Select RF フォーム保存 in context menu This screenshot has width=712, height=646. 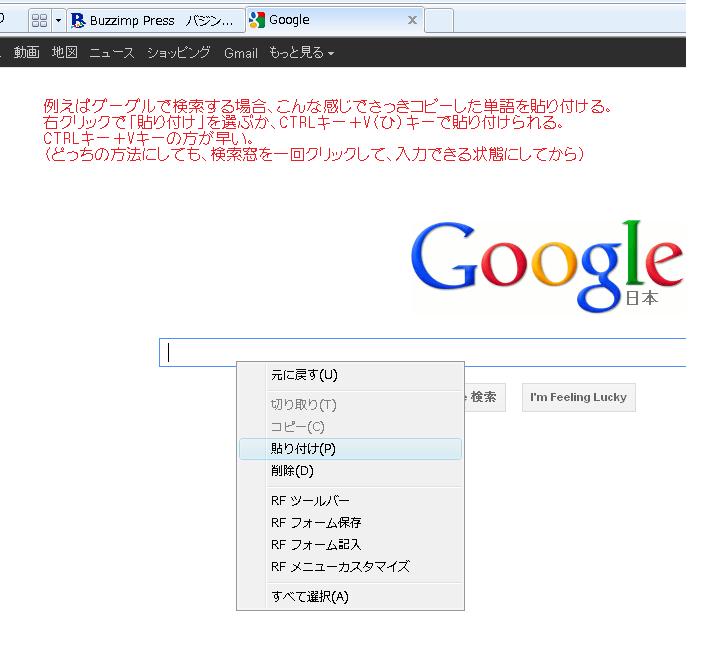click(315, 523)
